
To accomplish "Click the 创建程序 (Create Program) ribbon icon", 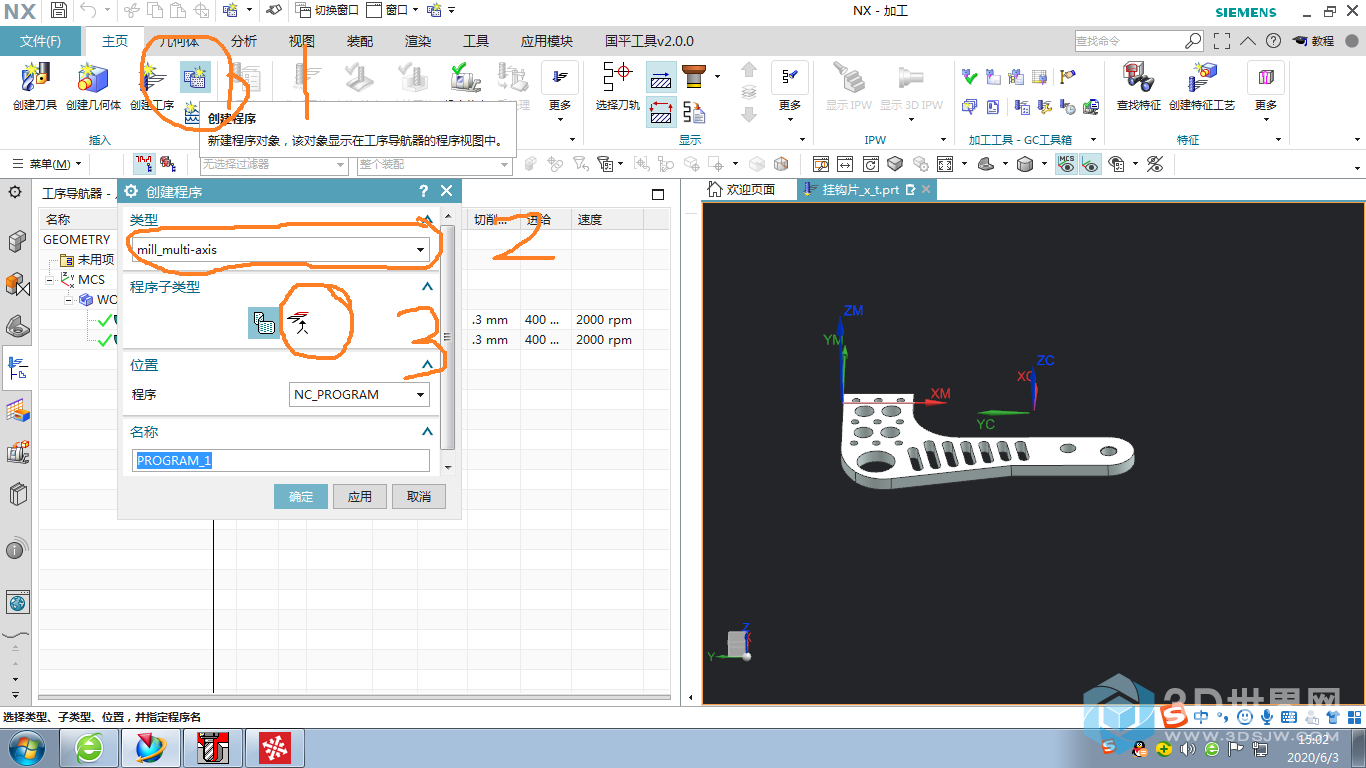I will pyautogui.click(x=195, y=78).
